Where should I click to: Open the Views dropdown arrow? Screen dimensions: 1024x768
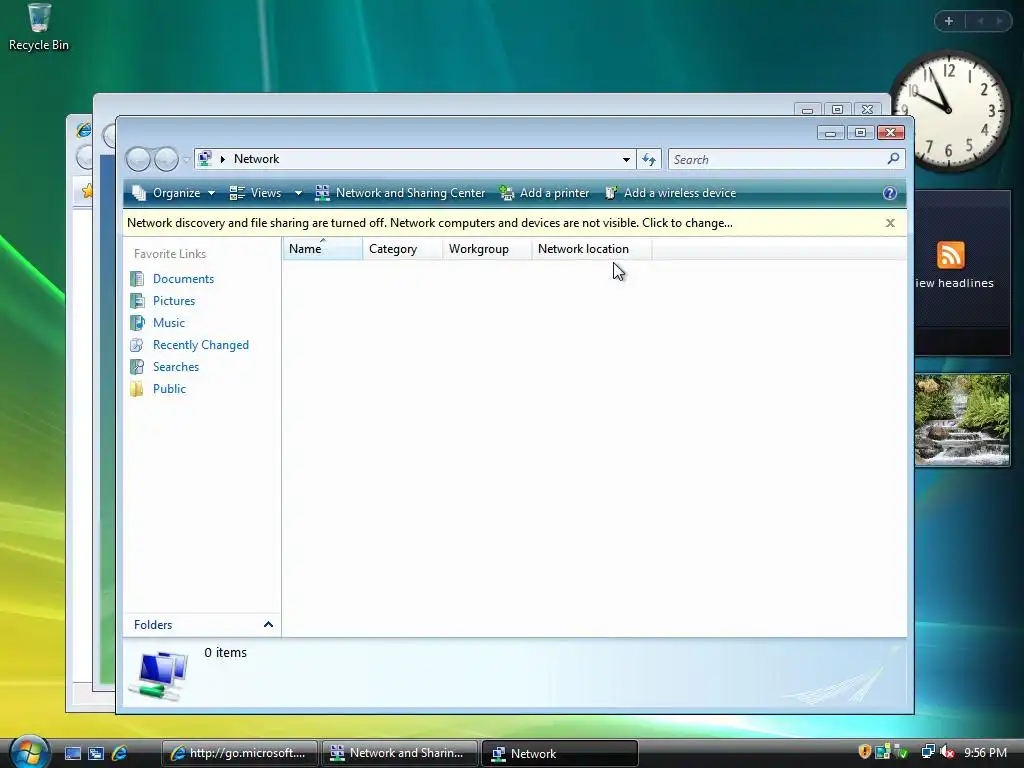click(x=298, y=193)
